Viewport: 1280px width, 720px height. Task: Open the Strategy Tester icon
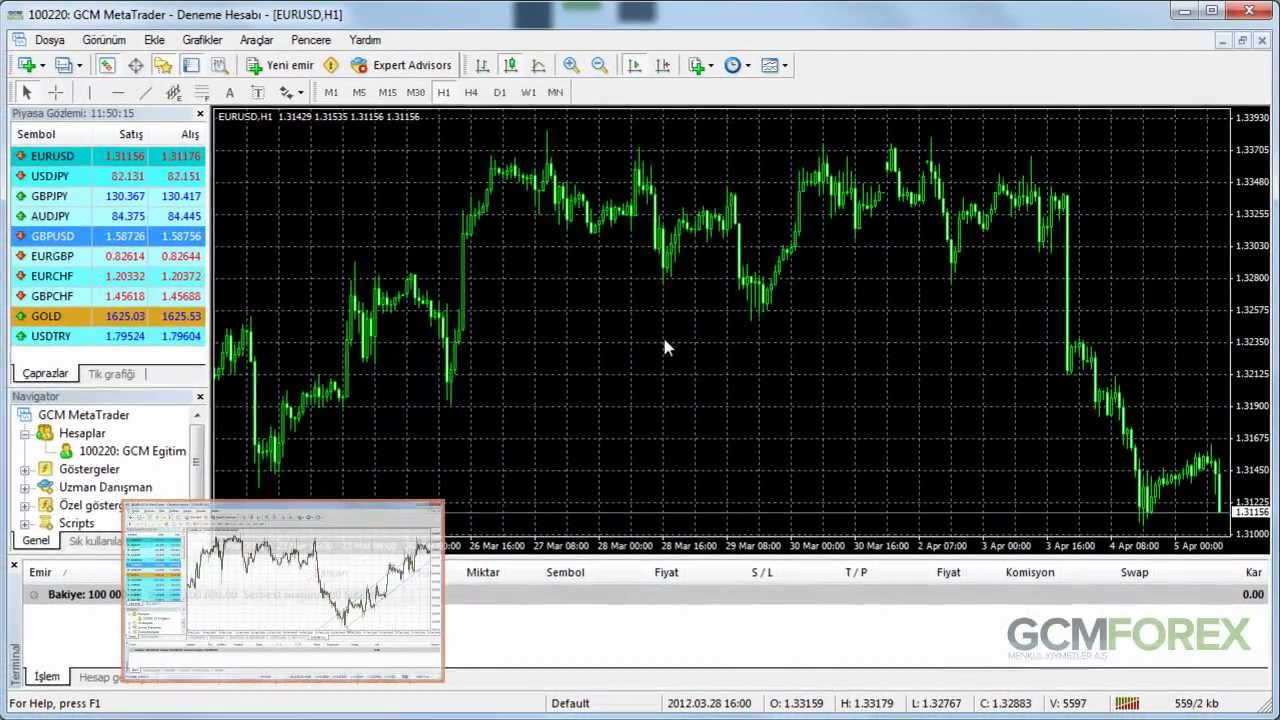[219, 65]
